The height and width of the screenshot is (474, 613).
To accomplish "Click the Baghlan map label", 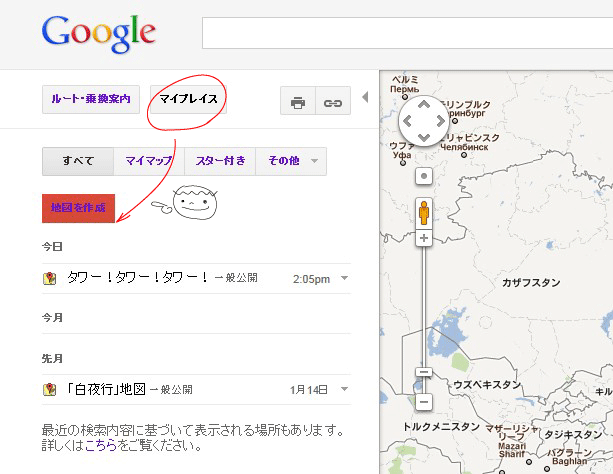I will (x=569, y=461).
